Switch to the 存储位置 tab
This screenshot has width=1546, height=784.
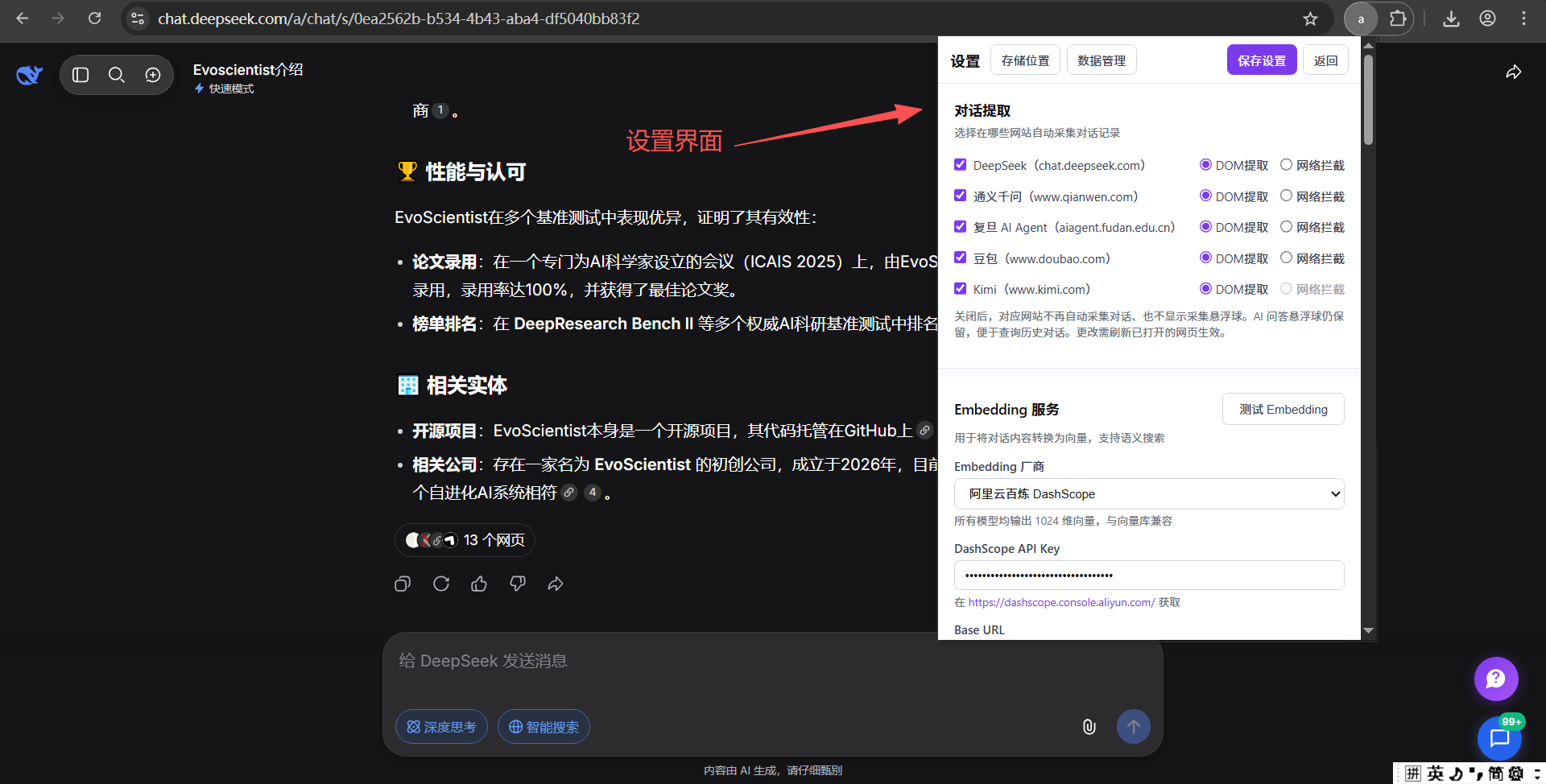coord(1025,60)
